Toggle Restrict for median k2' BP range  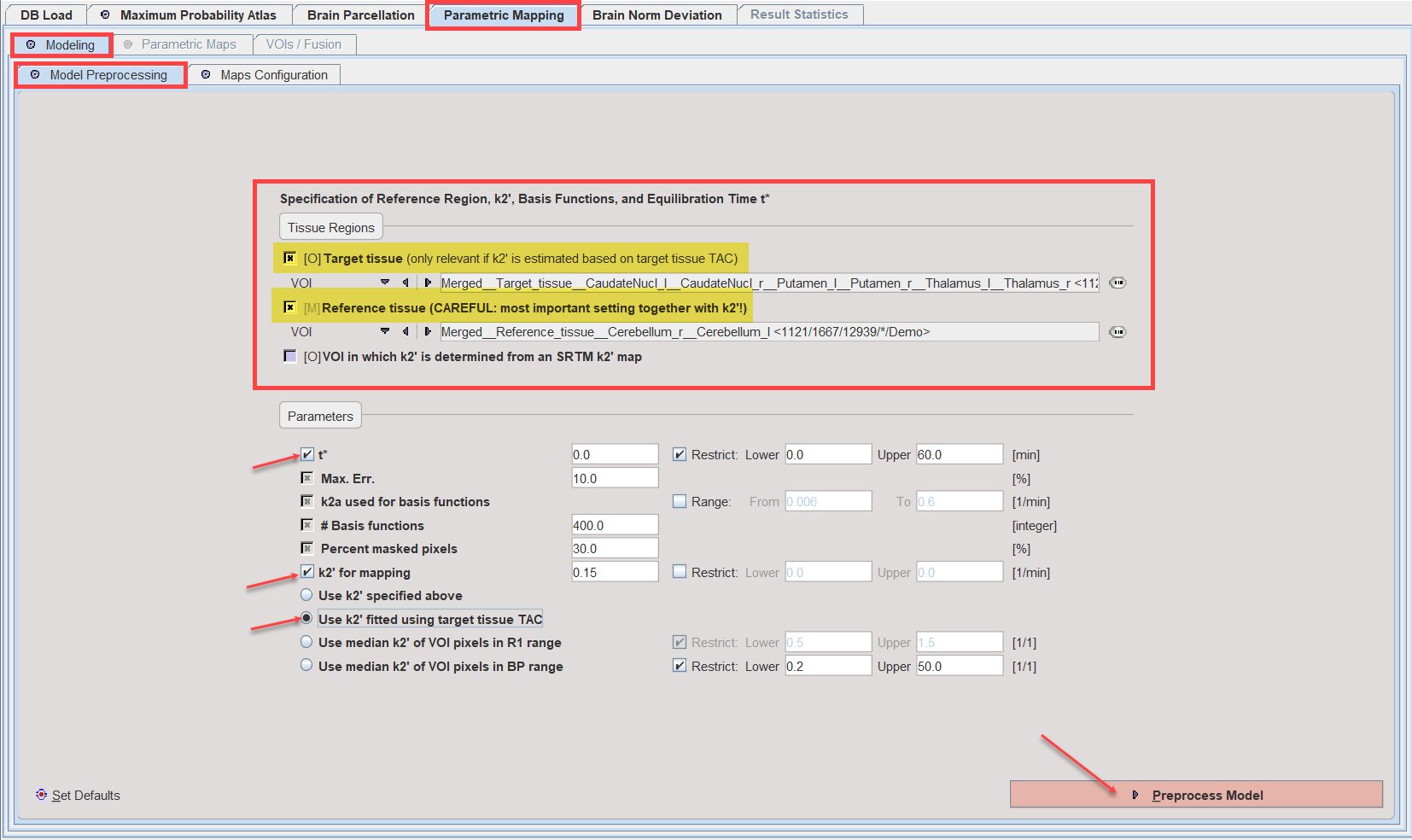[680, 666]
